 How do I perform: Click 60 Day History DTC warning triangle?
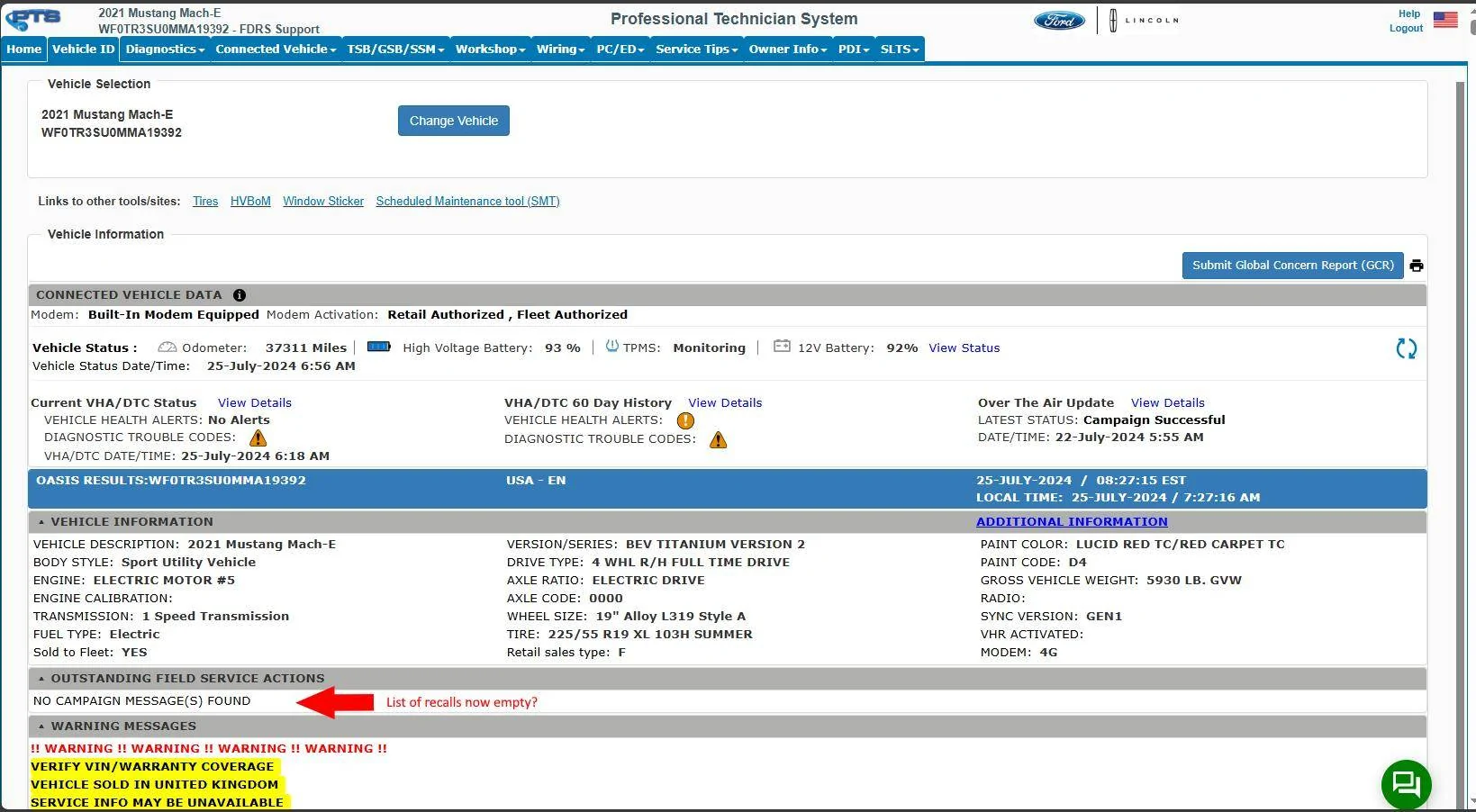coord(718,440)
